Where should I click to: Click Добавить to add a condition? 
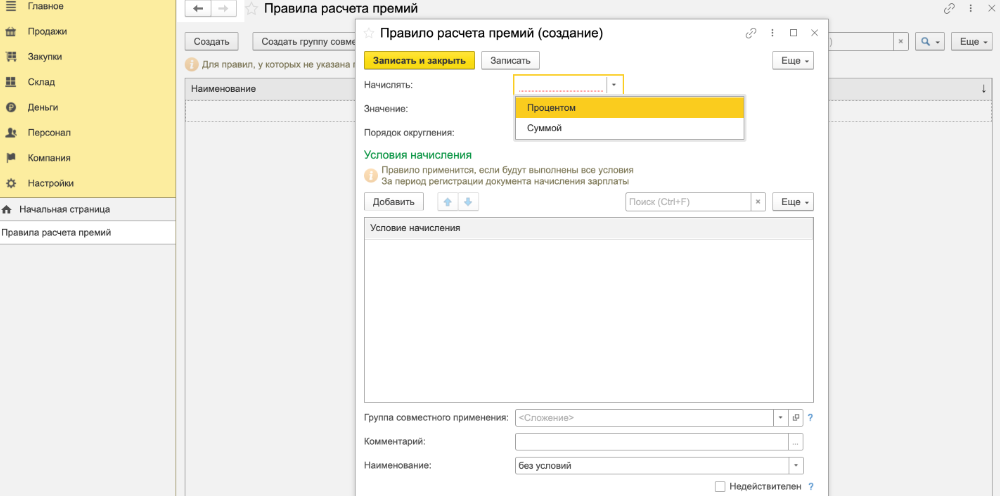(393, 201)
